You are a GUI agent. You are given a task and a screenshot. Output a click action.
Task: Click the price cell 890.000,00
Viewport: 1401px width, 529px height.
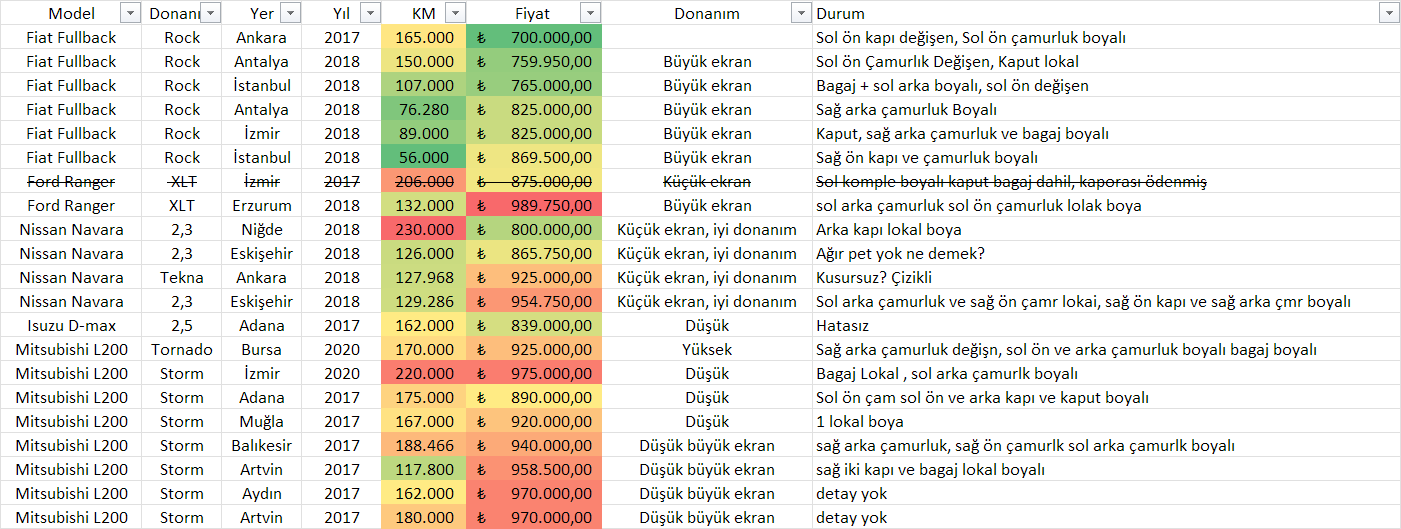tap(534, 397)
